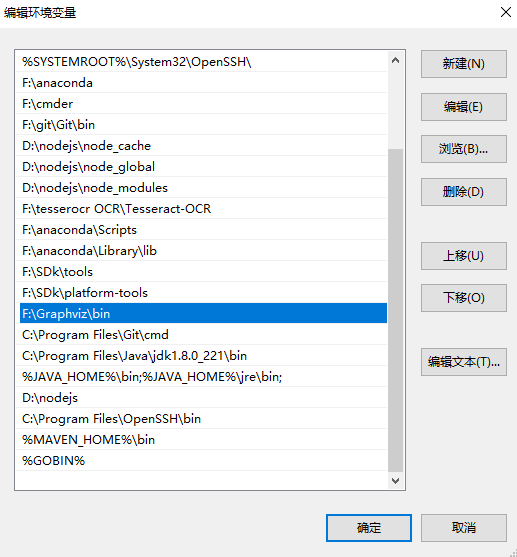Click highlighted F:\Graphviz\bin entry
The width and height of the screenshot is (517, 557).
point(203,313)
